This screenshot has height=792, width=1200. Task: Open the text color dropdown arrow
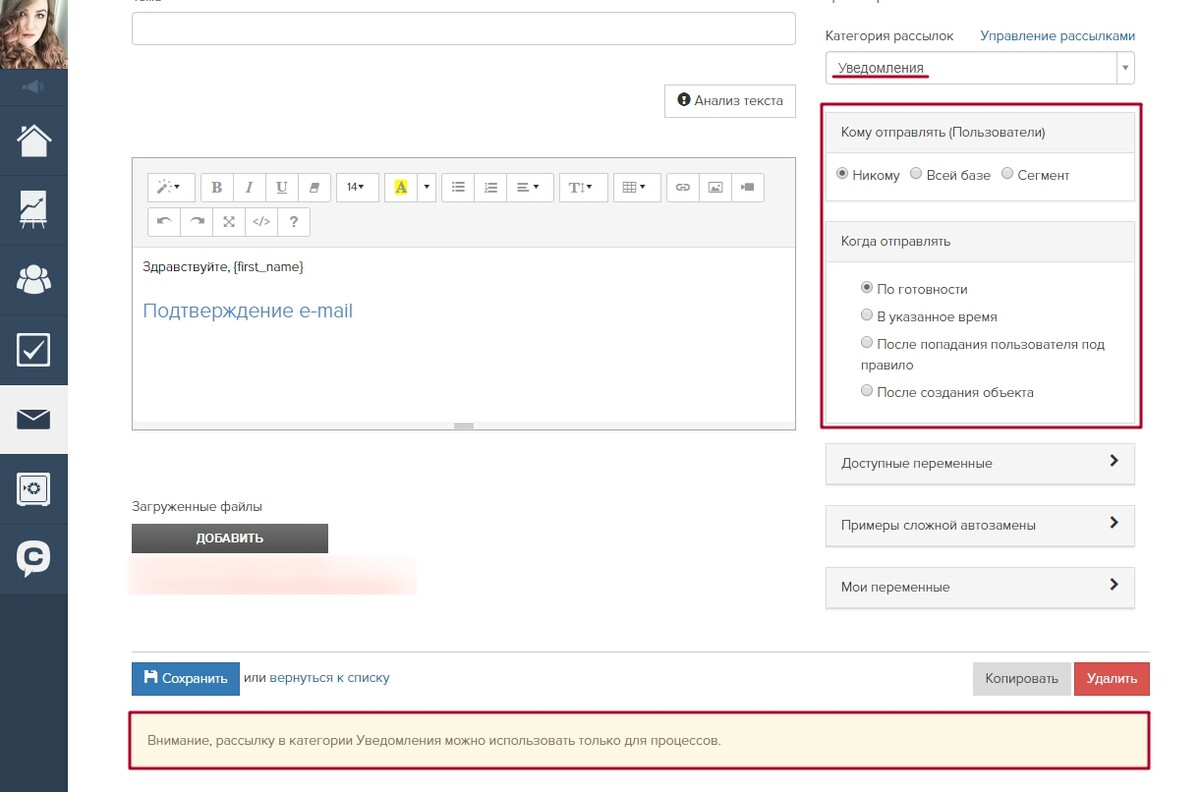pyautogui.click(x=427, y=187)
